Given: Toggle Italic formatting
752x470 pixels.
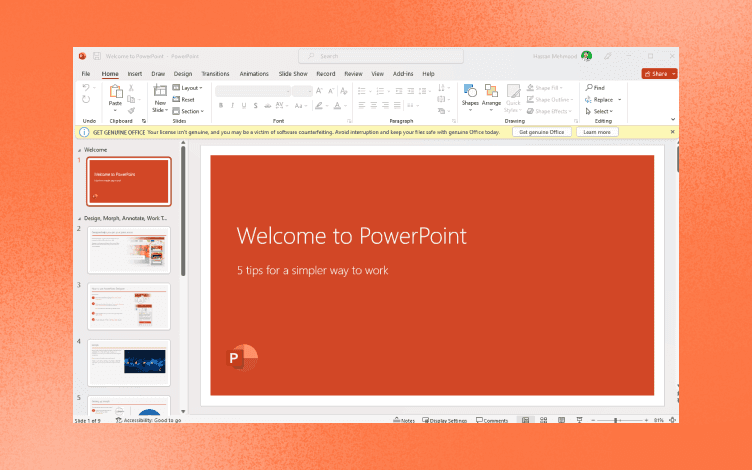Looking at the screenshot, I should coord(232,106).
